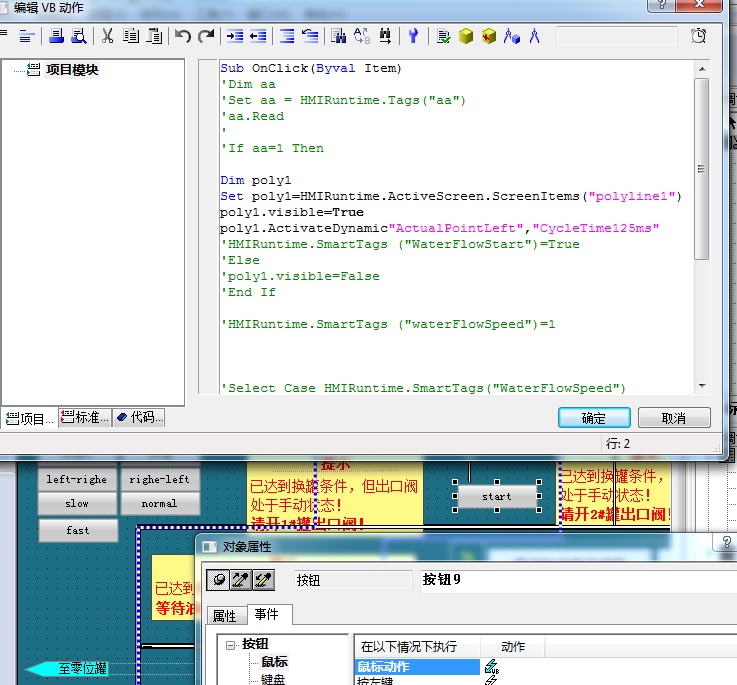Select the normal button in the designer
Image resolution: width=737 pixels, height=685 pixels.
pos(159,504)
